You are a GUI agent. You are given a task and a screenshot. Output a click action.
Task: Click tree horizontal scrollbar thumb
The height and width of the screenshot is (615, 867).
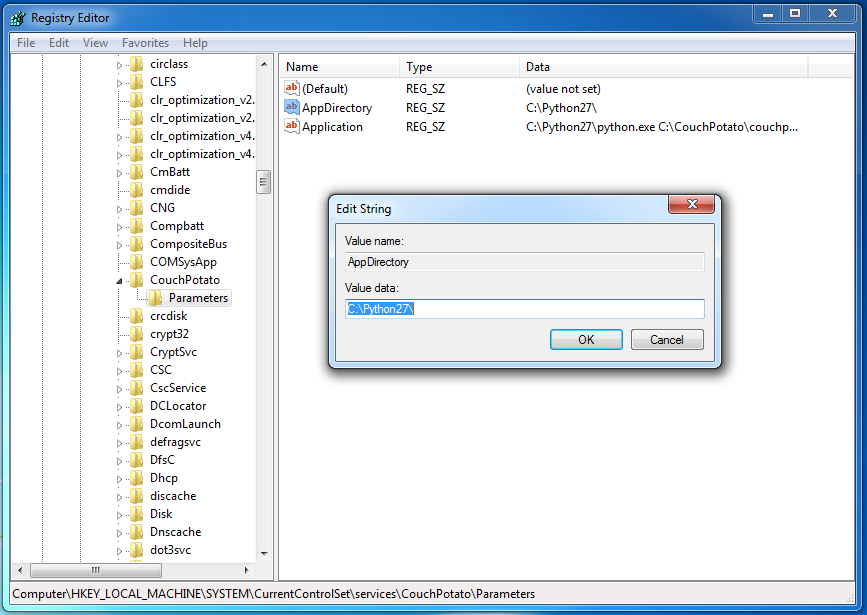coord(96,570)
